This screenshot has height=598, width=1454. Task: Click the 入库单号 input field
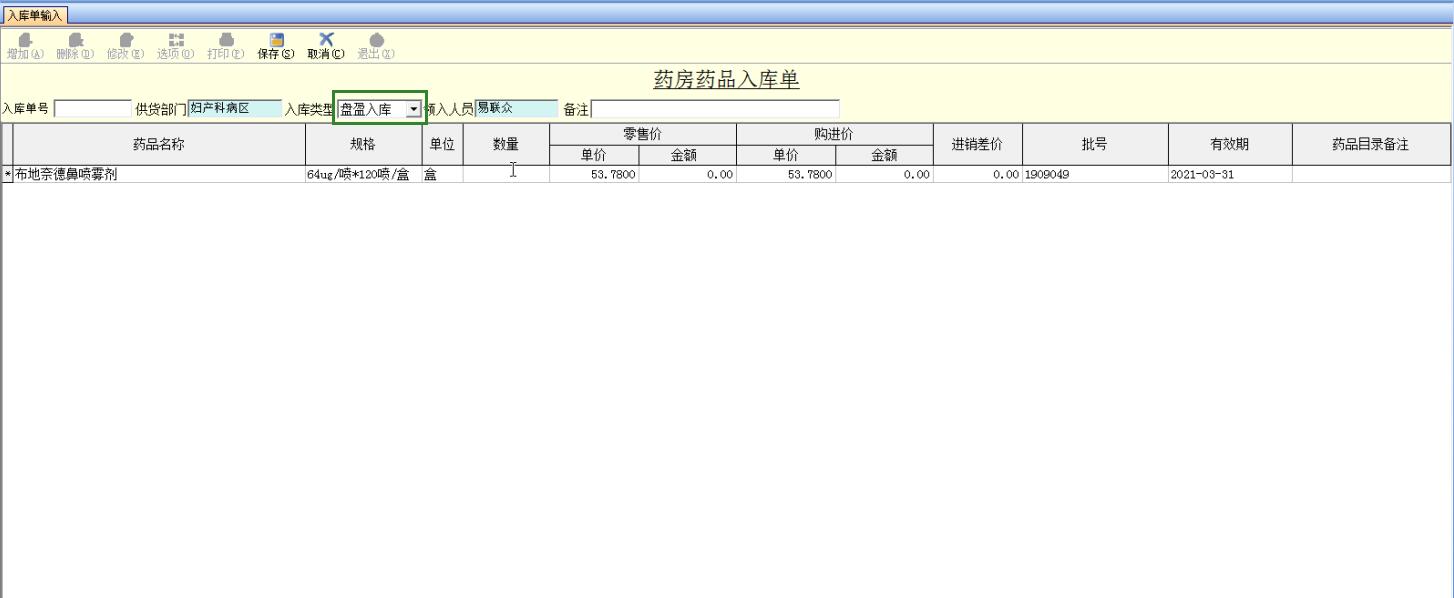[92, 109]
